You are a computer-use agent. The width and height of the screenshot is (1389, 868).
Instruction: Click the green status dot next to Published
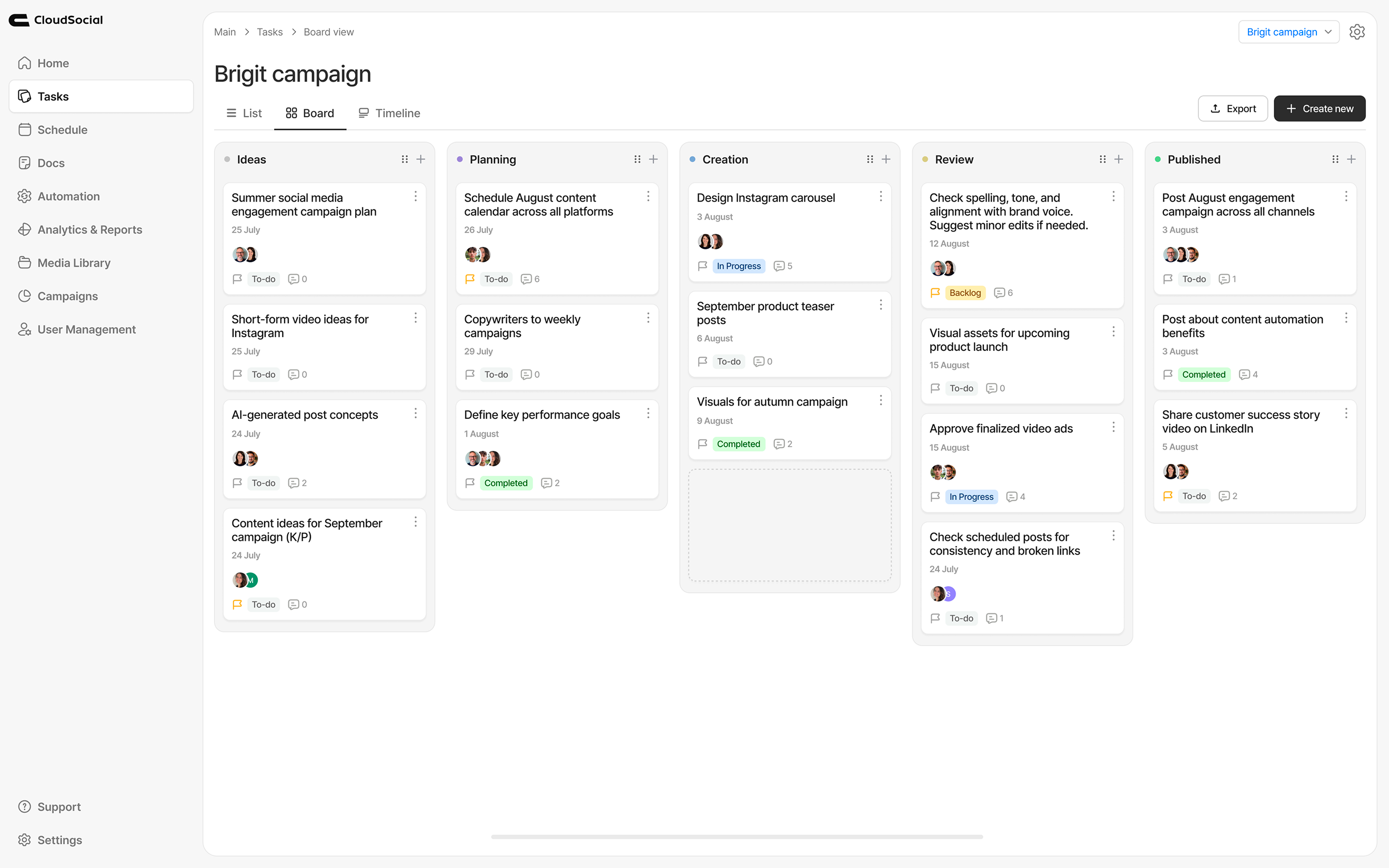1157,159
